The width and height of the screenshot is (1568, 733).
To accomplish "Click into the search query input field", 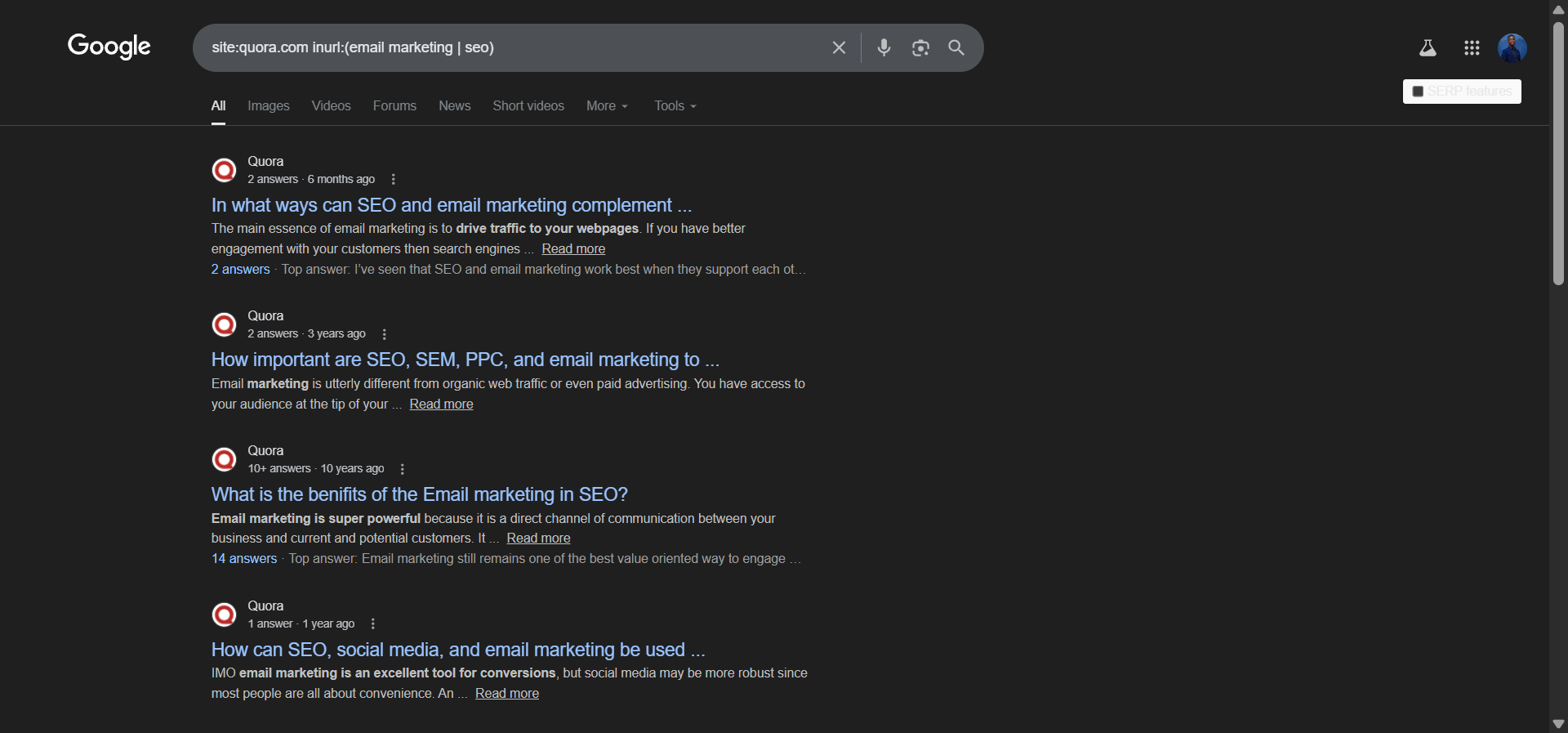I will tap(514, 47).
